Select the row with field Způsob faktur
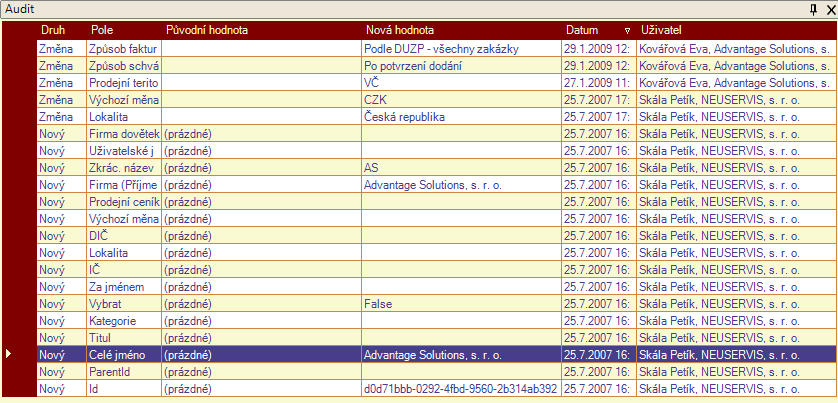 click(x=124, y=48)
